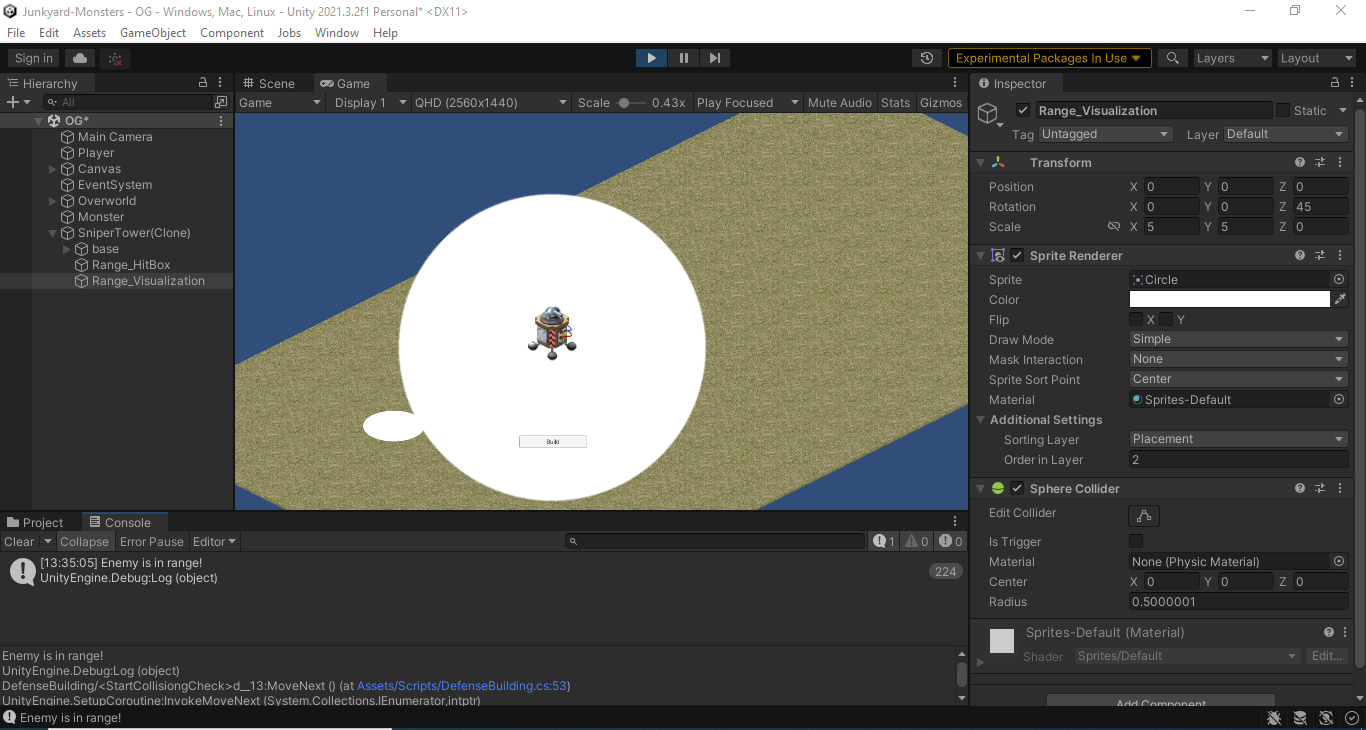Click the Edit Collider icon button

tap(1143, 516)
